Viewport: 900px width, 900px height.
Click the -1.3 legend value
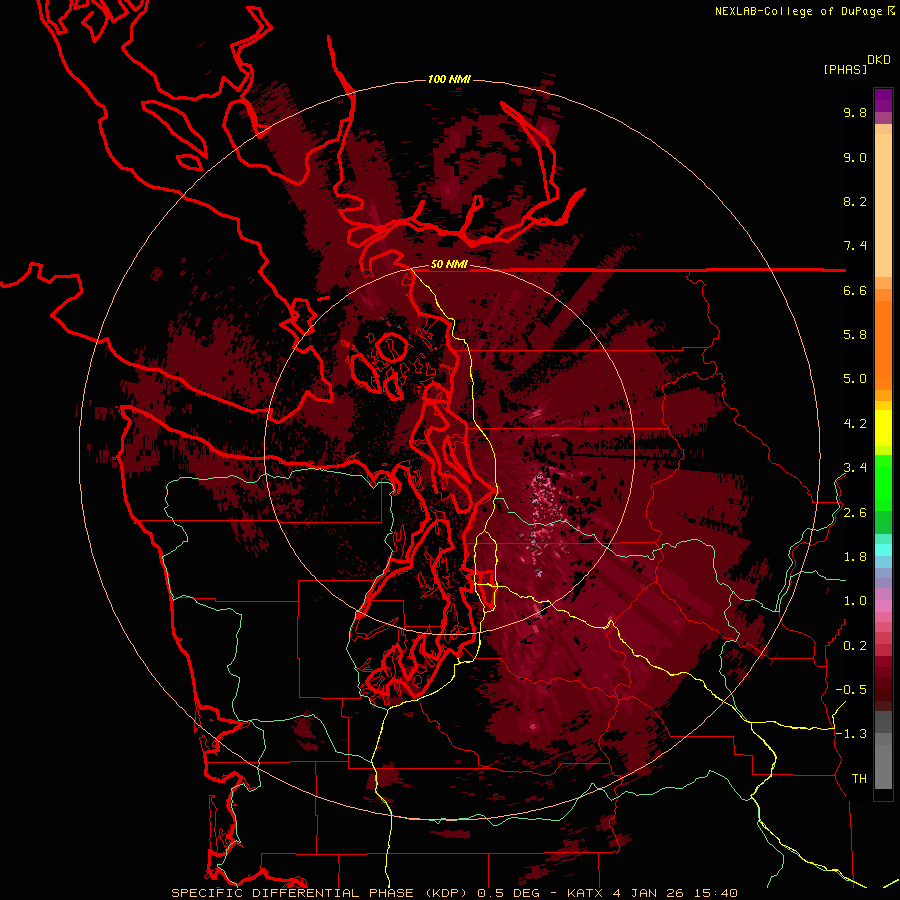point(851,734)
